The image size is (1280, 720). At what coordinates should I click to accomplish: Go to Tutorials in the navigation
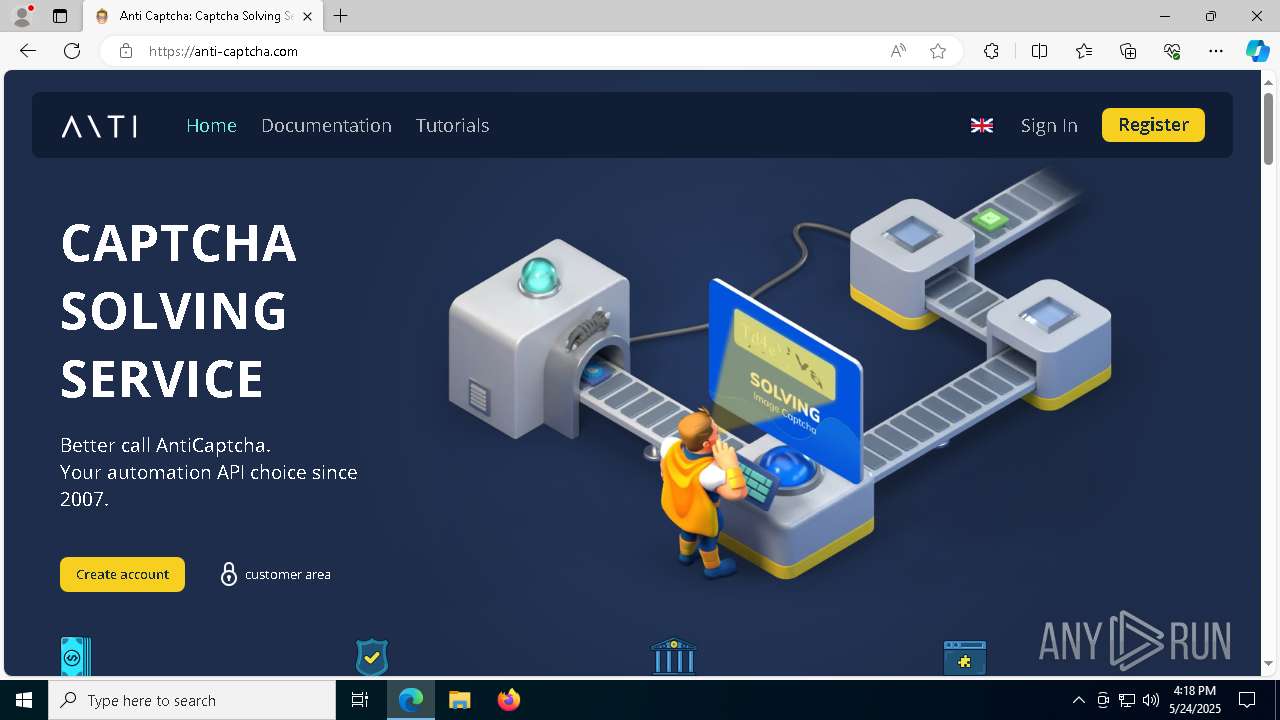452,125
